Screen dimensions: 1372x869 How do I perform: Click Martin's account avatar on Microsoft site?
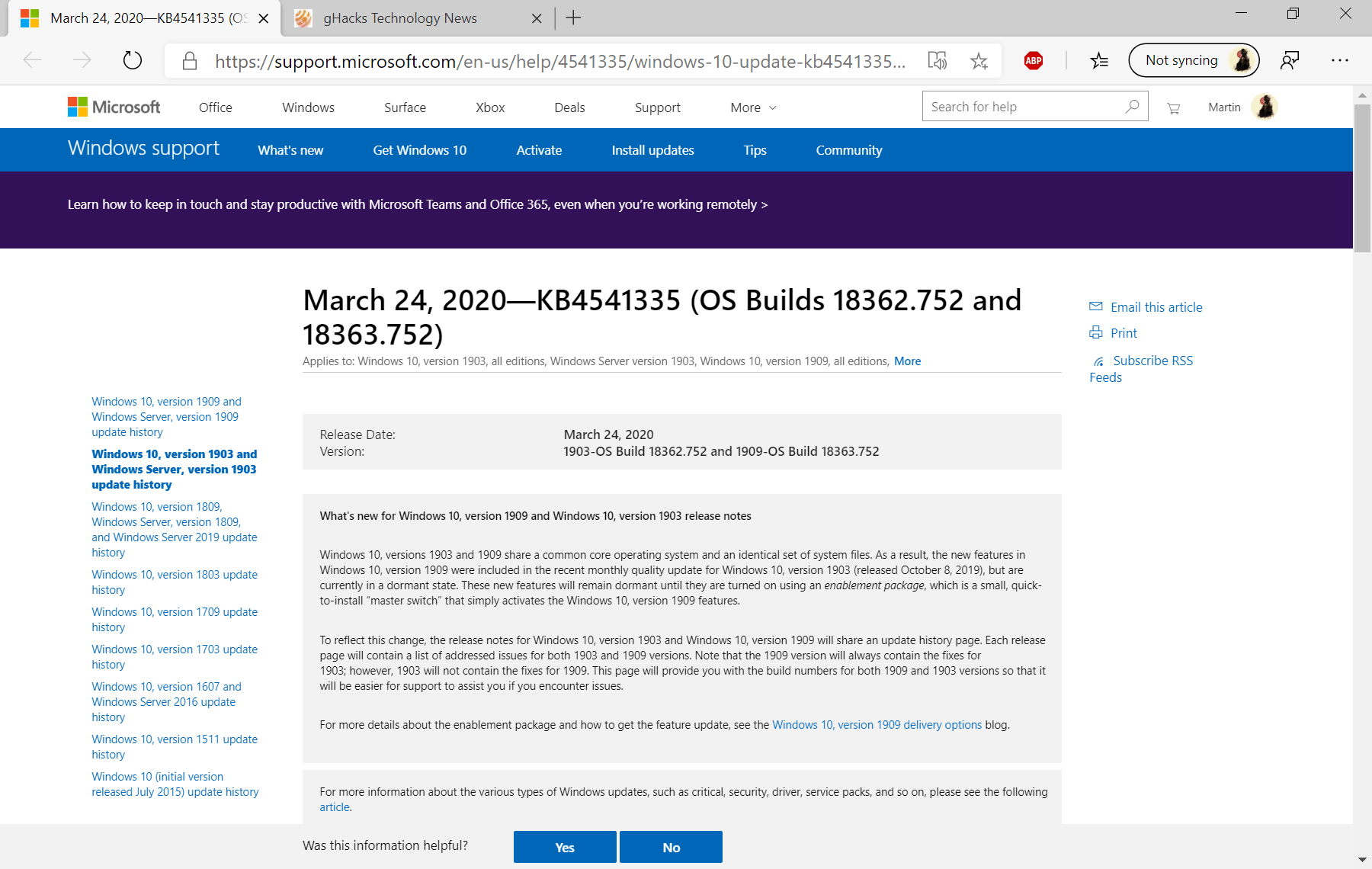(1265, 107)
